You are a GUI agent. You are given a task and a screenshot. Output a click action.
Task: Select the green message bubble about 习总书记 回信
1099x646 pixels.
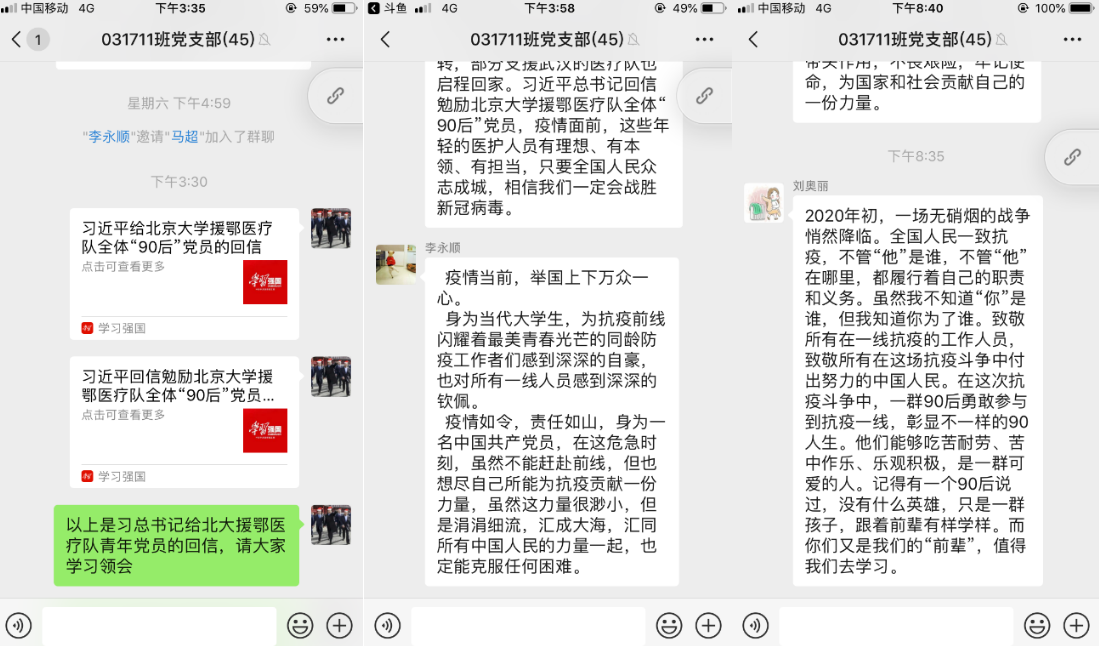coord(176,545)
